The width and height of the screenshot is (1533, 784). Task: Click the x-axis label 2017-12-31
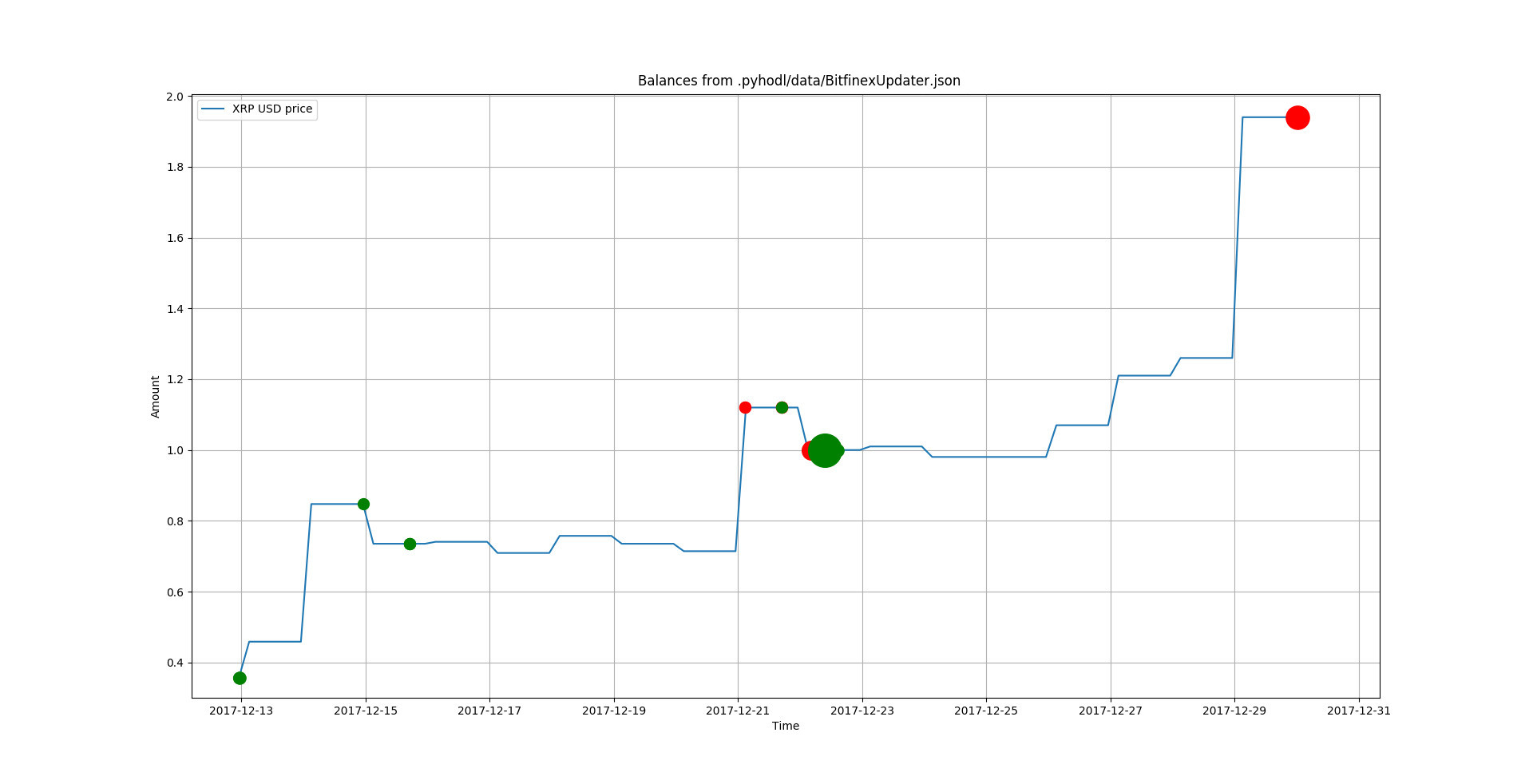pyautogui.click(x=1359, y=711)
